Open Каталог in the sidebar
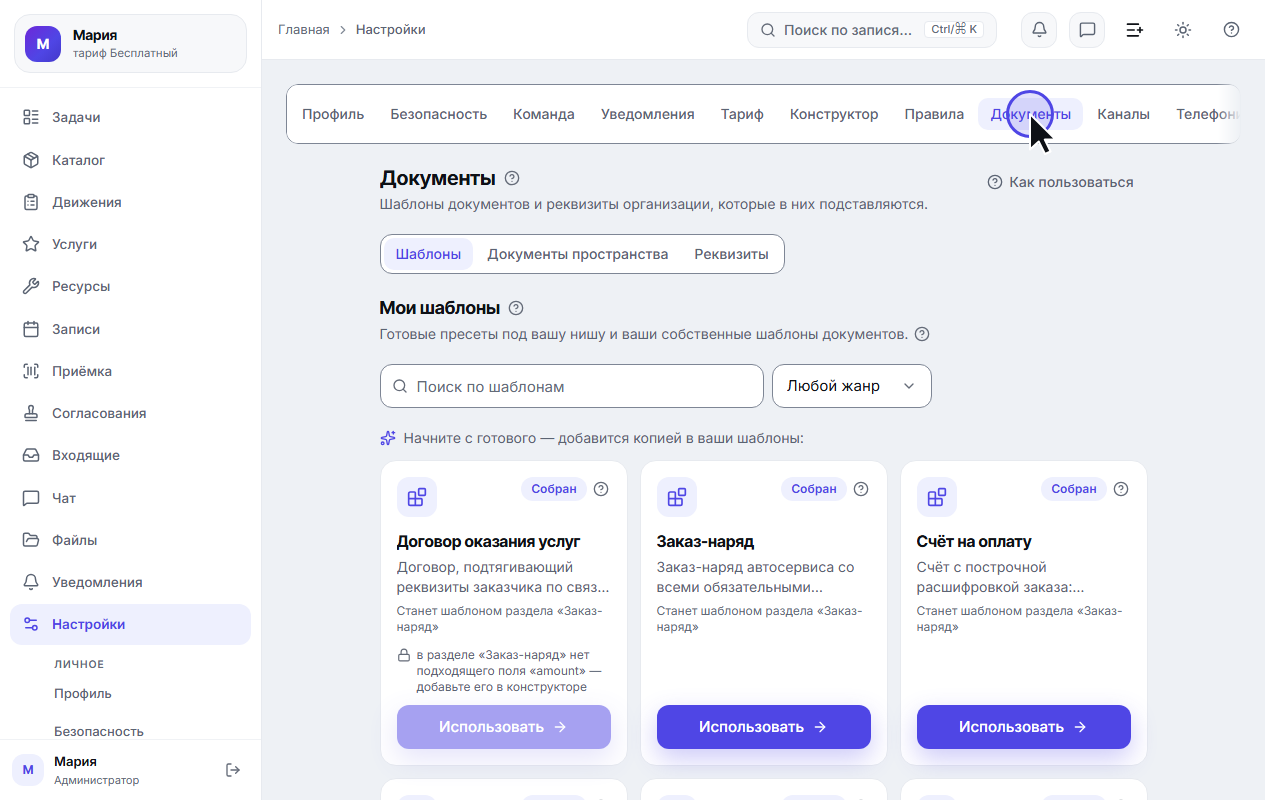 130,160
